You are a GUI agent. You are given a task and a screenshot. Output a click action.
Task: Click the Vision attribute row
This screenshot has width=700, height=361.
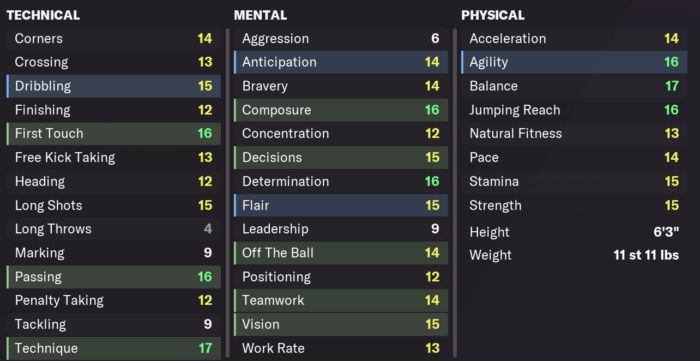click(x=341, y=324)
